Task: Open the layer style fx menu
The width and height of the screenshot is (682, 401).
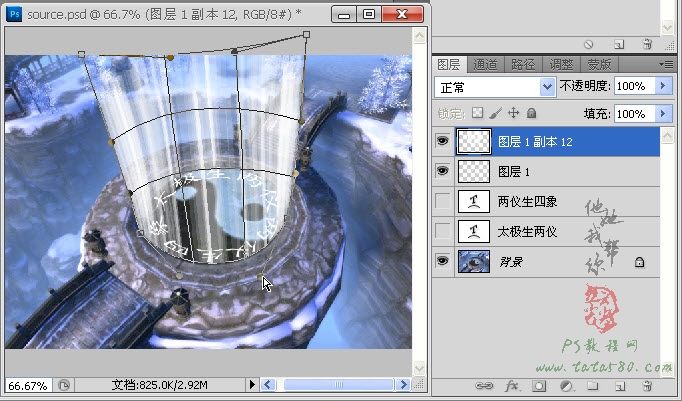Action: (x=512, y=385)
